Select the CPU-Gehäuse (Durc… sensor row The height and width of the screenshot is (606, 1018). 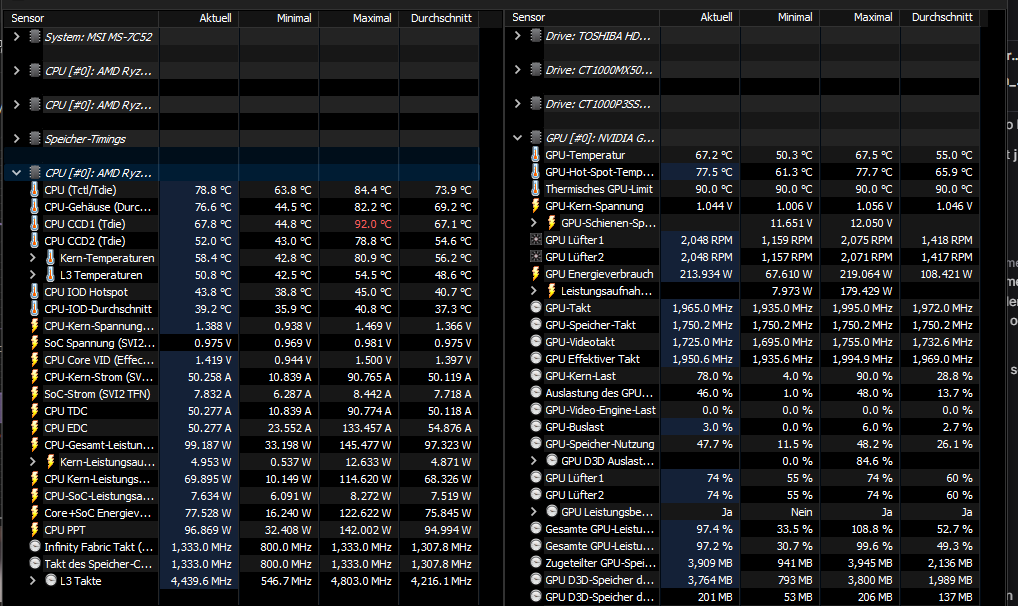click(x=242, y=207)
